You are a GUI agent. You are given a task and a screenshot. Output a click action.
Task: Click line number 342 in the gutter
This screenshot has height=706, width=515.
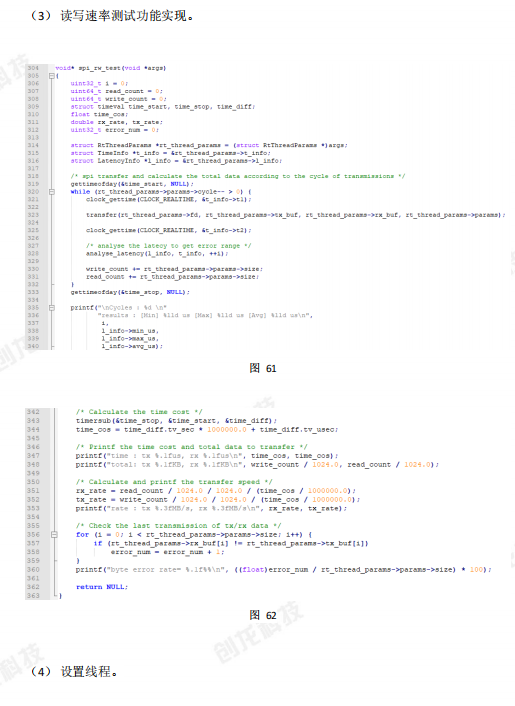pos(33,412)
